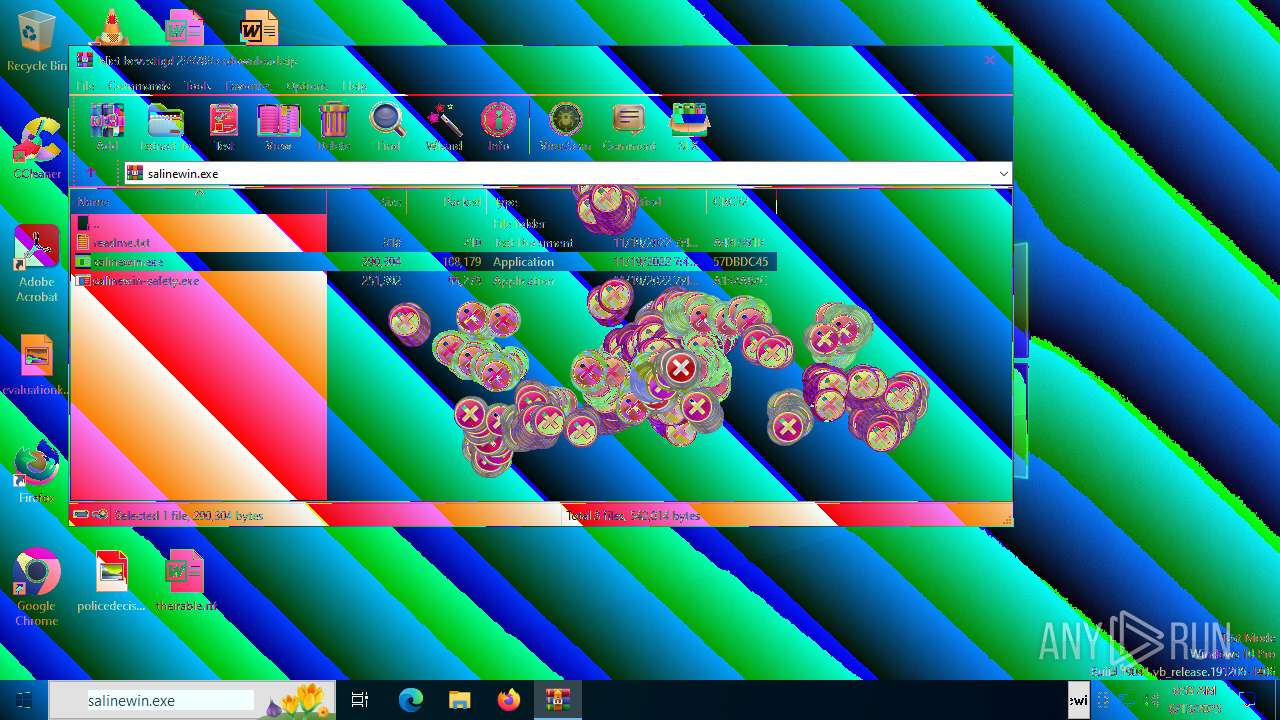
Task: Open File Explorer from the taskbar
Action: point(459,700)
